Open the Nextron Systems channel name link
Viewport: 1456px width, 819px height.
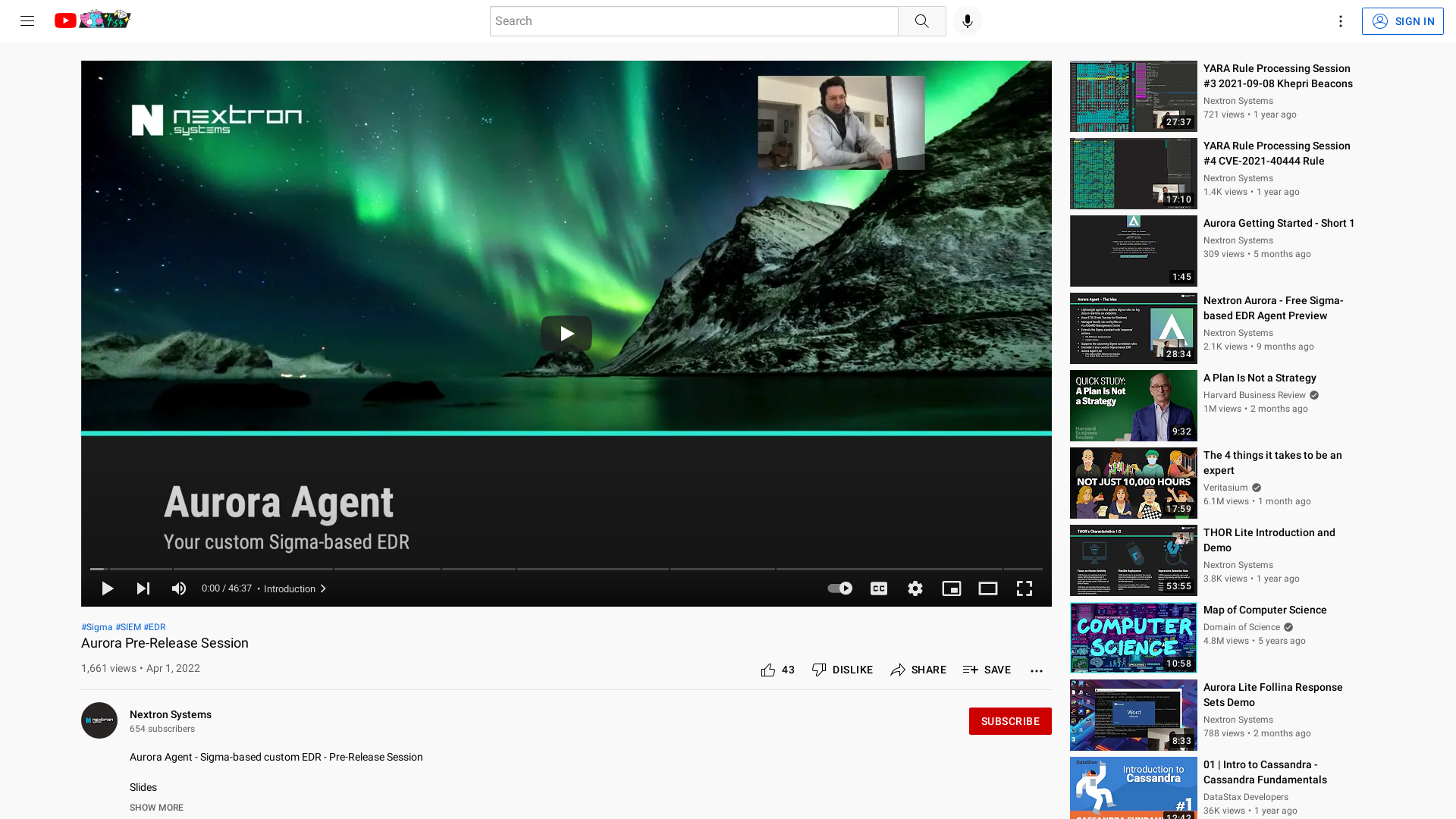[x=171, y=714]
